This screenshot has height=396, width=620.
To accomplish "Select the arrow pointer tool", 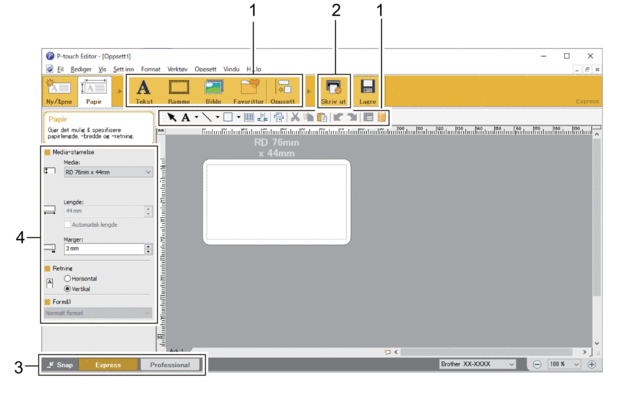I will 172,117.
